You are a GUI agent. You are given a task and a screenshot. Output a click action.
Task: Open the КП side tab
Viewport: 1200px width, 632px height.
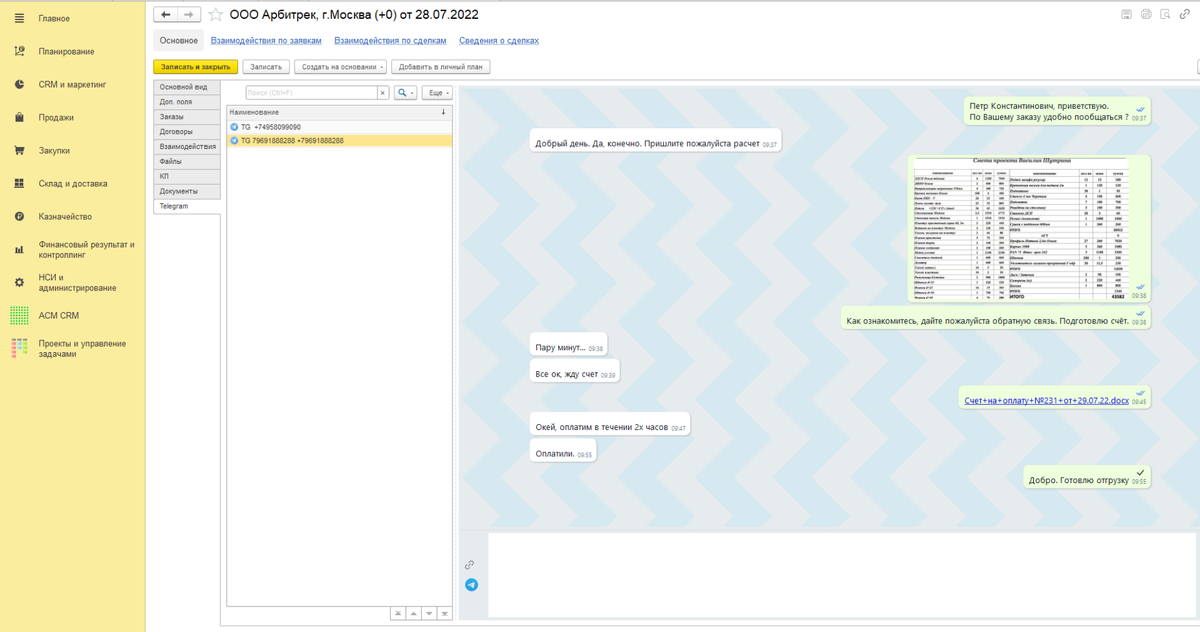pos(187,176)
